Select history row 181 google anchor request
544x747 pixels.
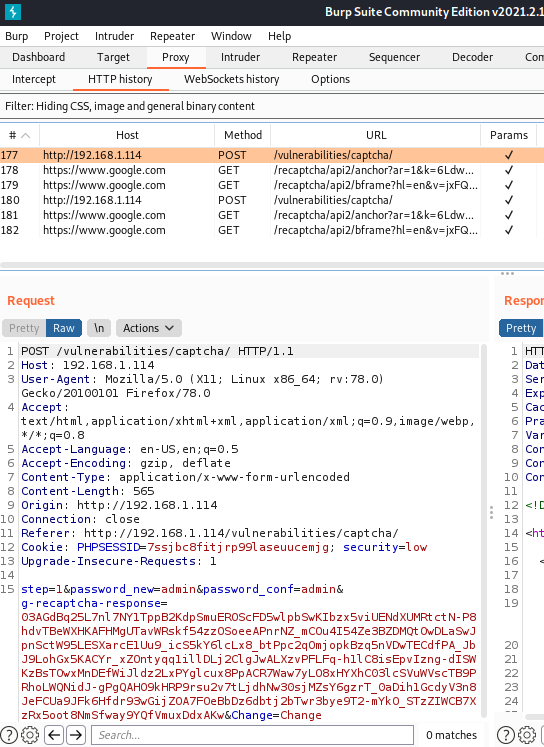click(x=272, y=215)
